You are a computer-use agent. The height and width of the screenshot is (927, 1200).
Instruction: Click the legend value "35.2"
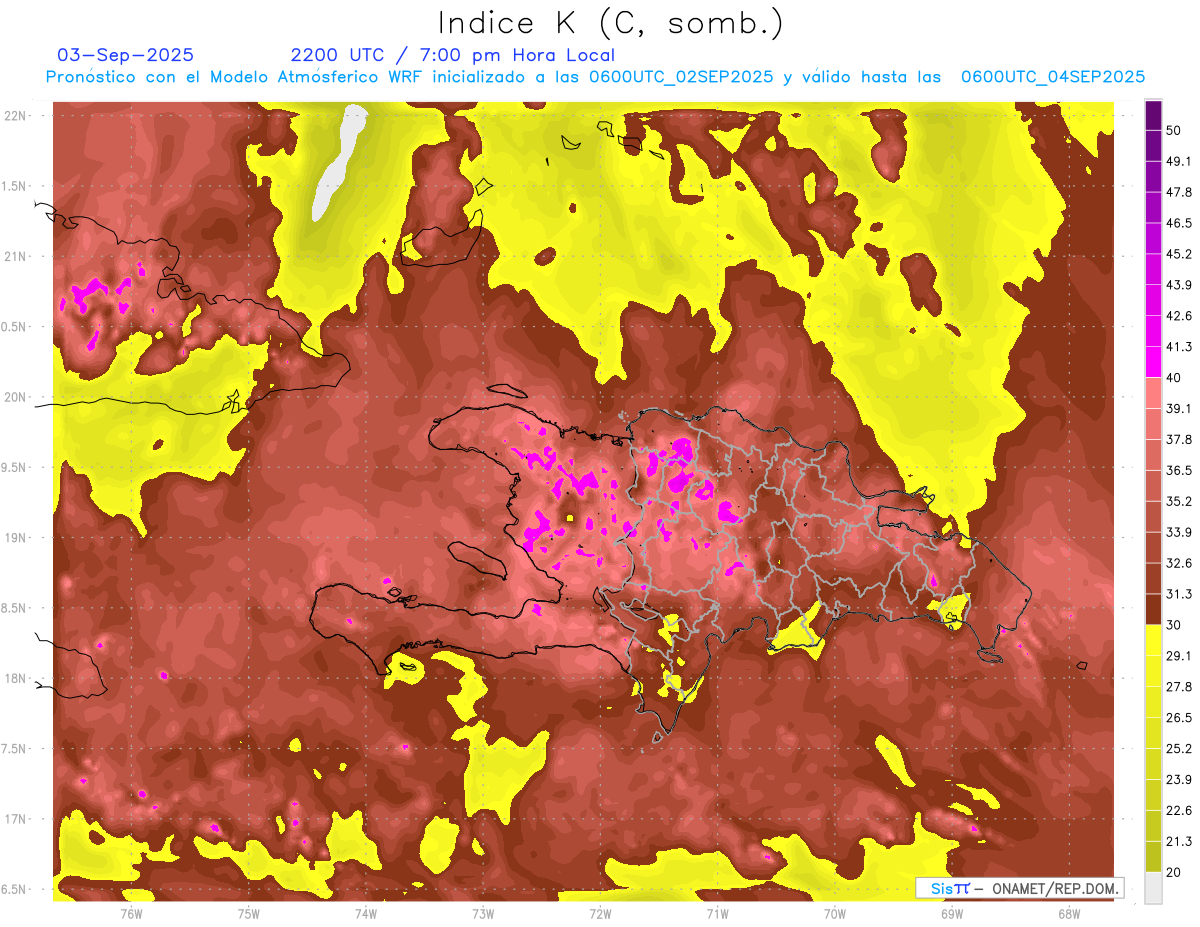[1178, 501]
